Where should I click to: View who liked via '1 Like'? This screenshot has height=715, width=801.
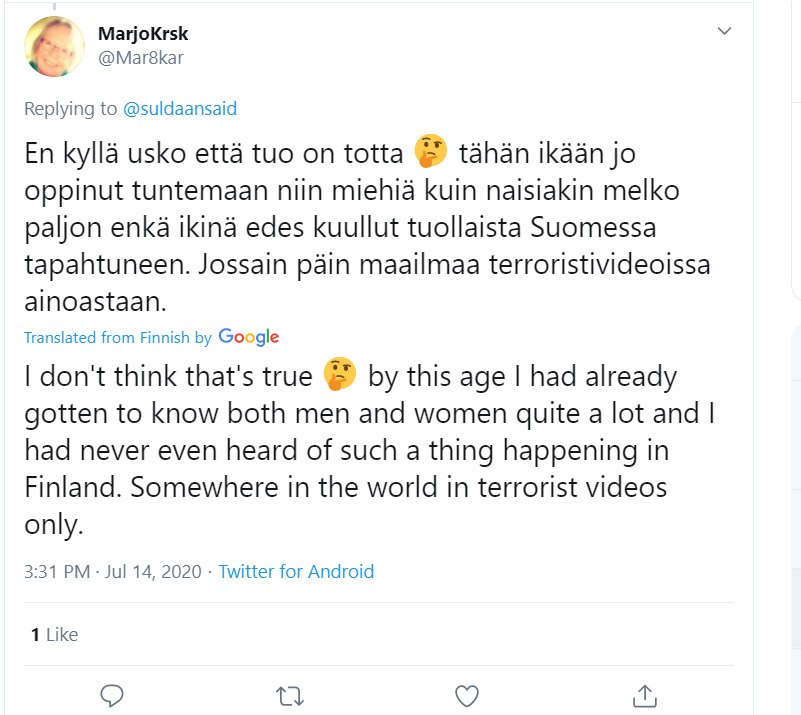click(x=54, y=634)
